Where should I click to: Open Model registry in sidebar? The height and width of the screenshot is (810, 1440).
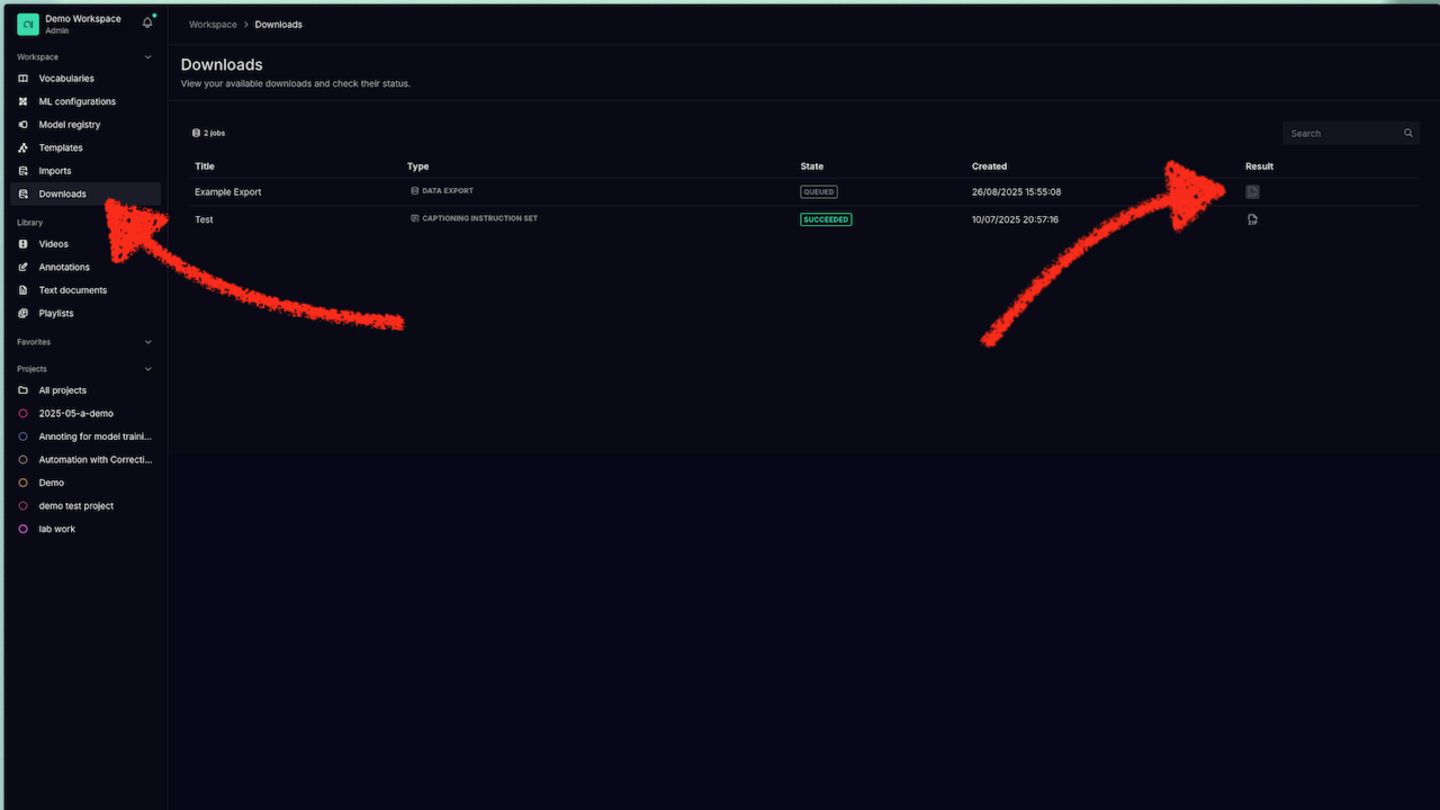69,125
